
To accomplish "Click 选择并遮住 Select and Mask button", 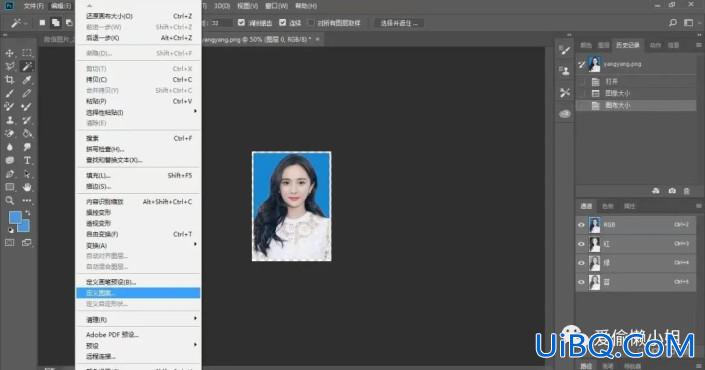I will [x=399, y=23].
